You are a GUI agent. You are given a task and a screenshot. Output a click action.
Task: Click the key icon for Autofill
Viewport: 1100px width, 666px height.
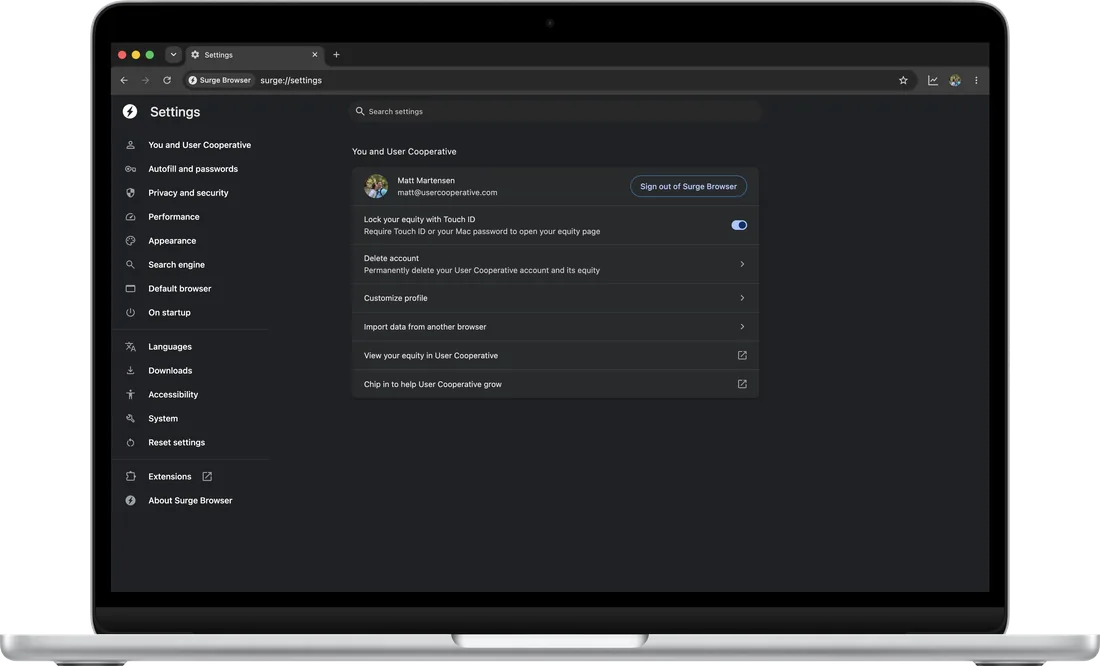(x=130, y=169)
